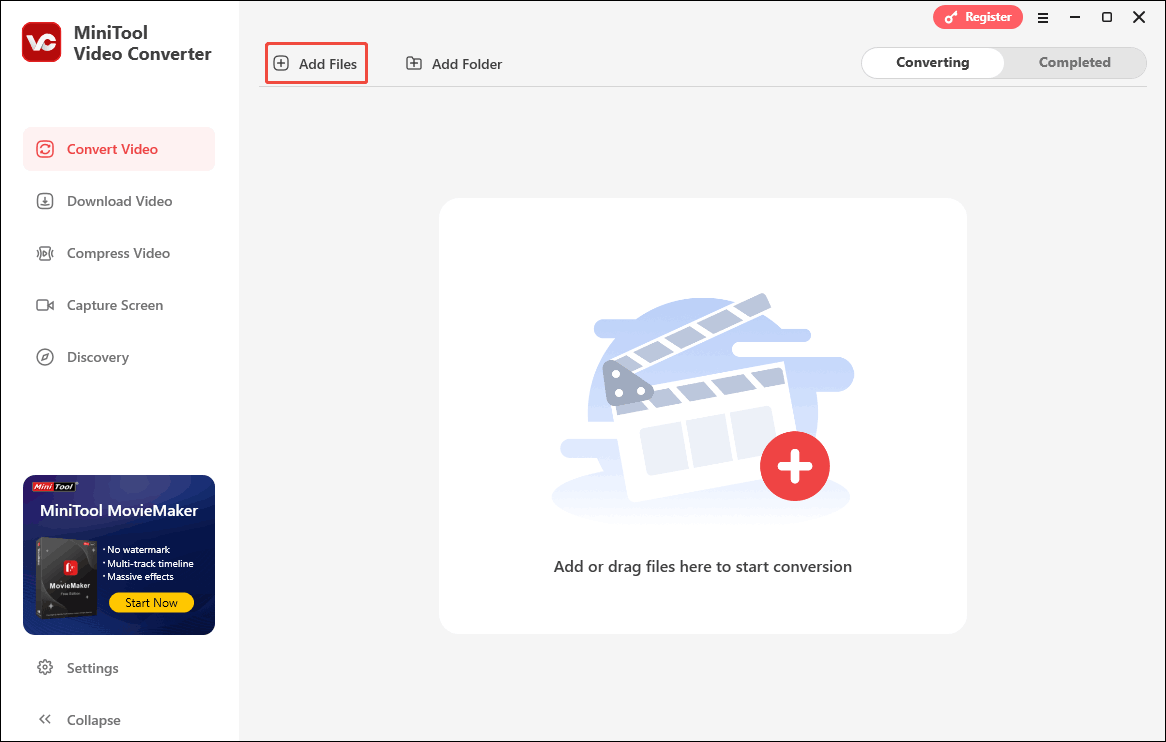Click the MiniTool Video Converter title text
The height and width of the screenshot is (742, 1166).
(x=143, y=43)
